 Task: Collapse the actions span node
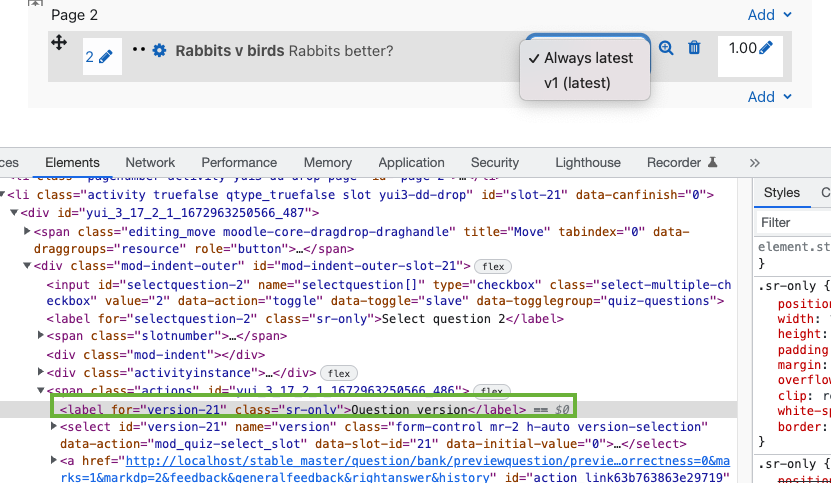[40, 390]
